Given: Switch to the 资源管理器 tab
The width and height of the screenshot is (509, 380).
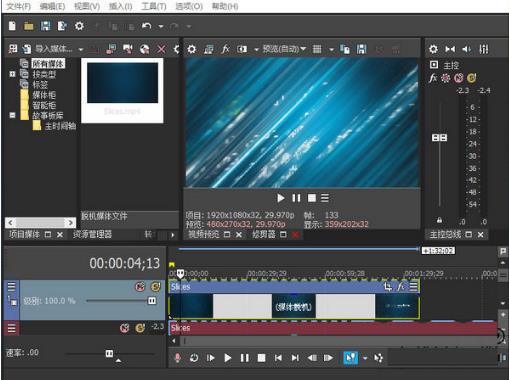Looking at the screenshot, I should pyautogui.click(x=92, y=234).
